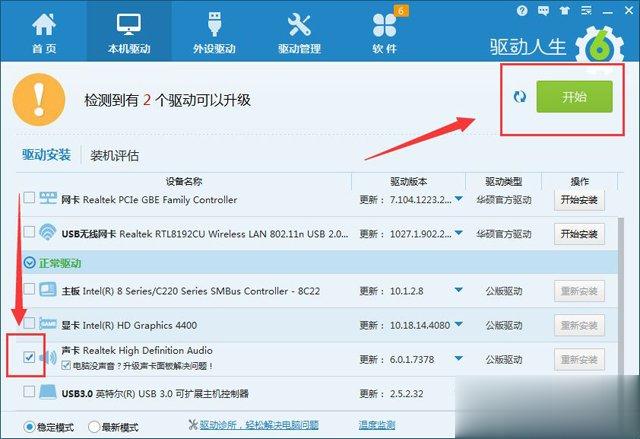Click 开始安装 for USB无线网卡
This screenshot has width=640, height=439.
(579, 234)
